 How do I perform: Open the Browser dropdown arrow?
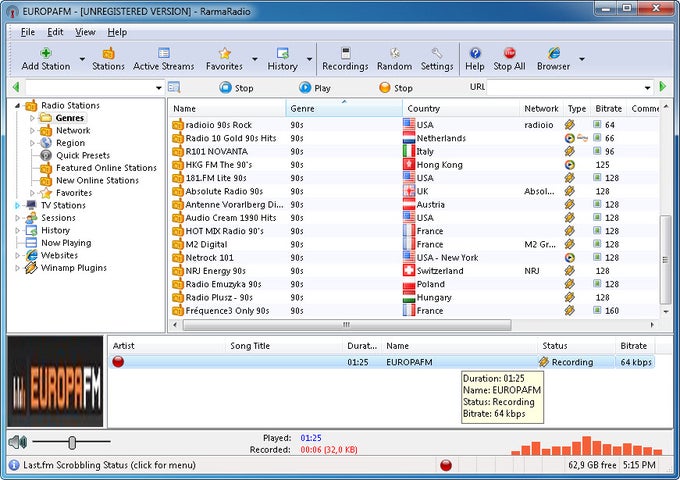tap(582, 59)
